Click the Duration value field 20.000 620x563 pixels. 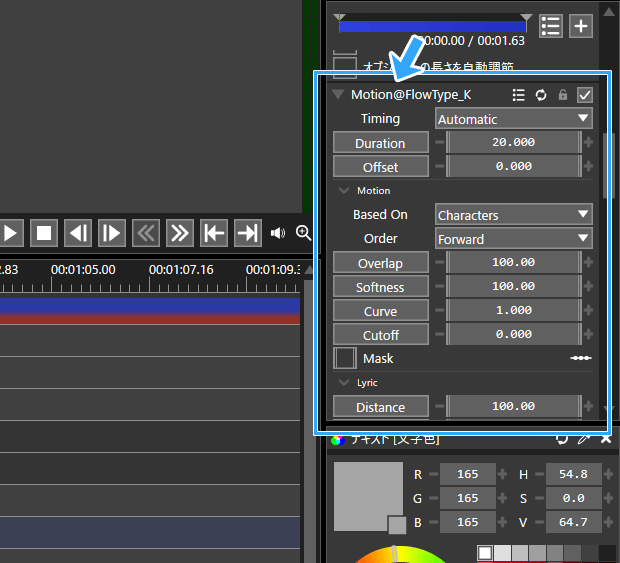(514, 142)
